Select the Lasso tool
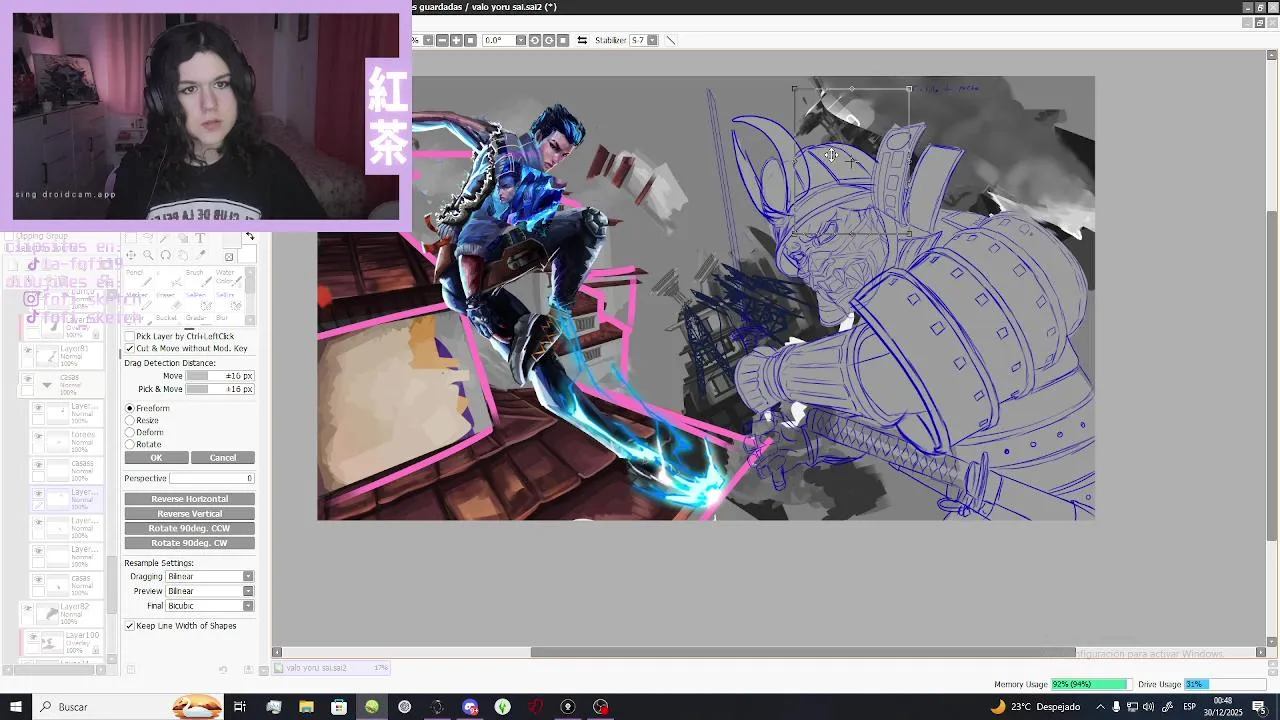This screenshot has width=1280, height=720. click(148, 238)
